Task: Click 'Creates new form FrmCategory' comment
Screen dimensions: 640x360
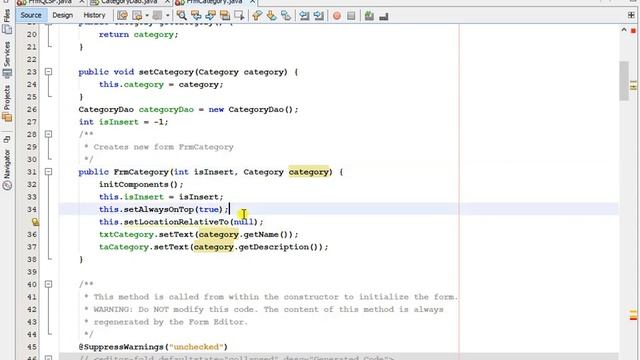Action: [x=163, y=147]
